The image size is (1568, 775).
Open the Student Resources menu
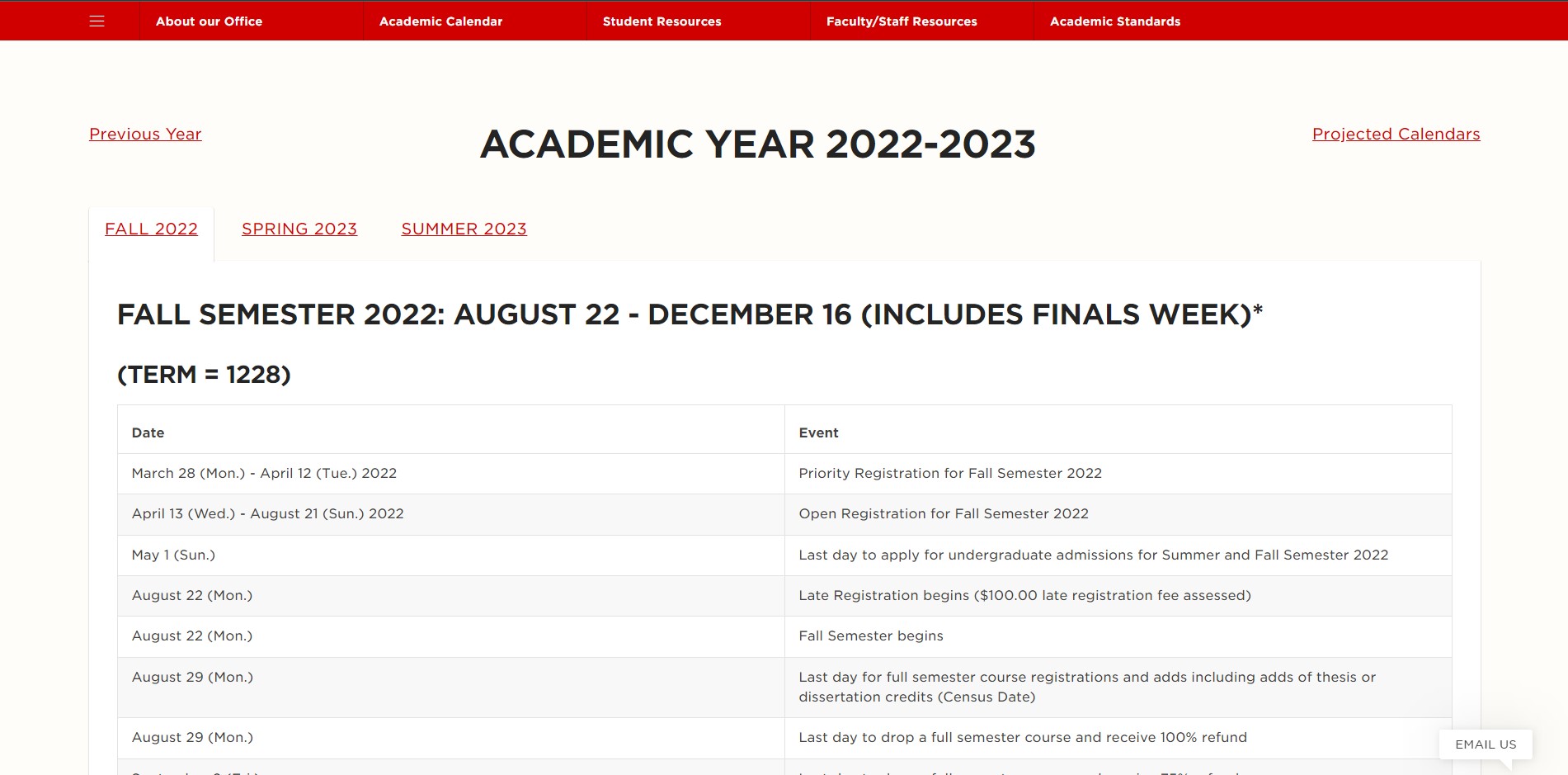pos(662,21)
